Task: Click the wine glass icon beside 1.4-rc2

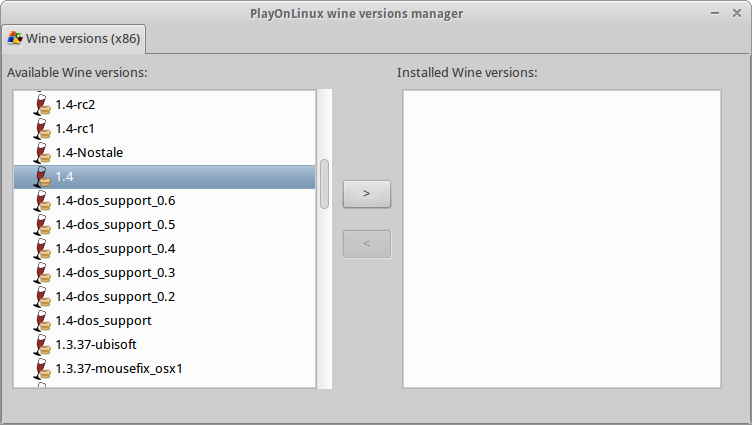Action: point(42,105)
